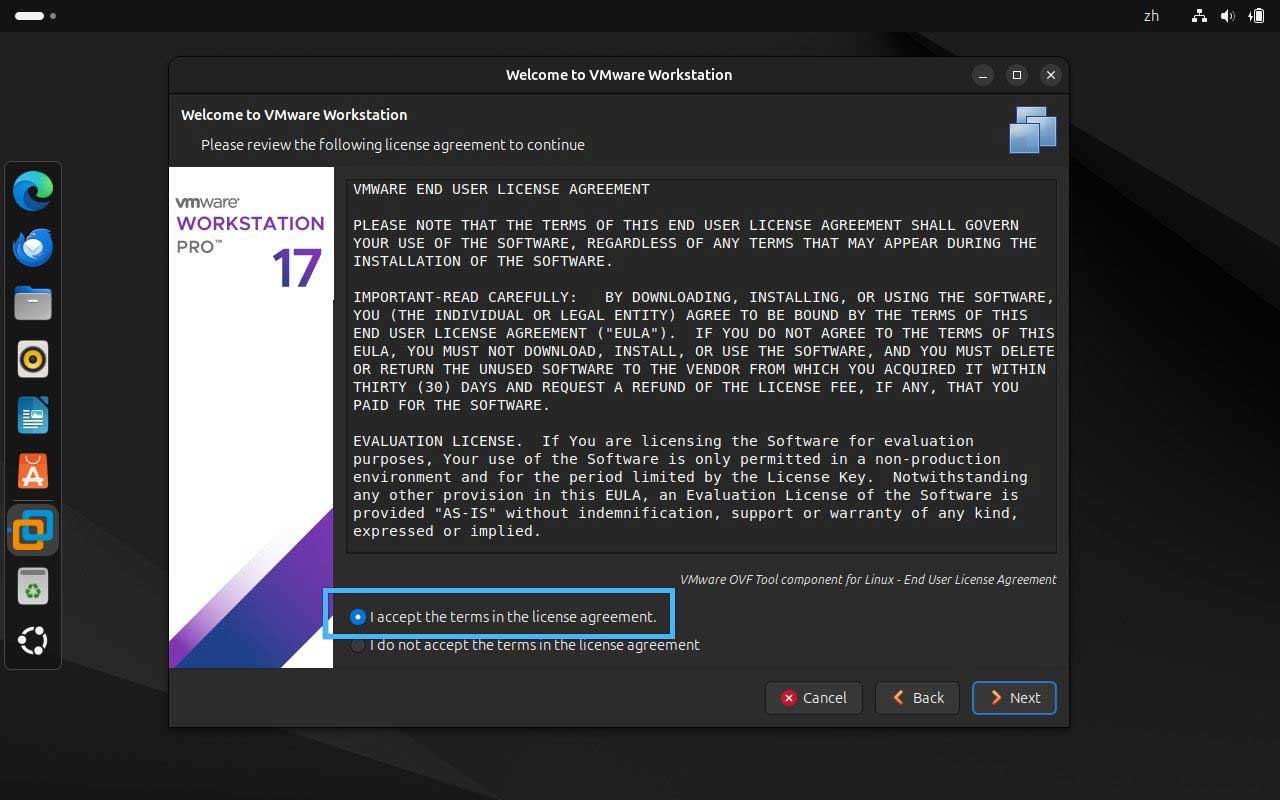Open the App Center dock icon
Viewport: 1280px width, 800px height.
tap(33, 471)
